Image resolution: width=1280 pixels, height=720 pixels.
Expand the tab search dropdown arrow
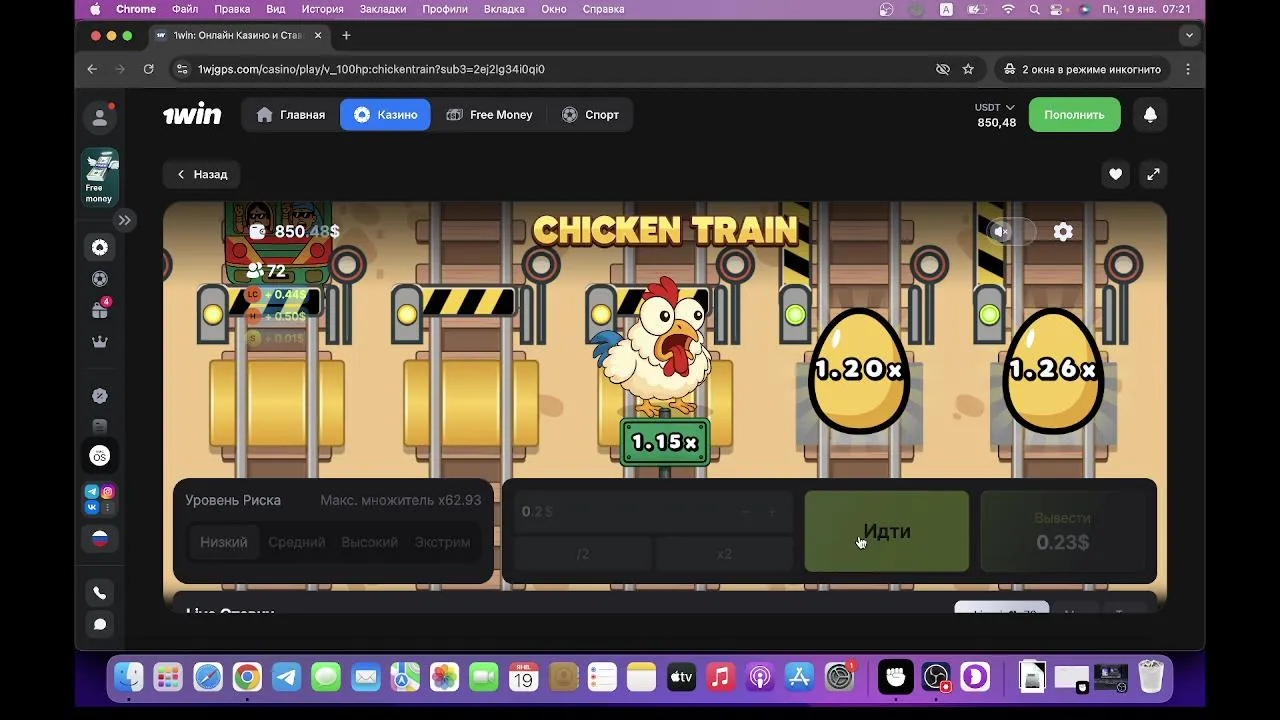coord(1189,35)
